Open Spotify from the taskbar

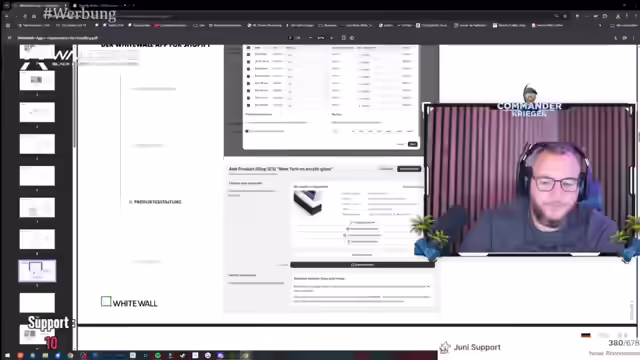158,356
